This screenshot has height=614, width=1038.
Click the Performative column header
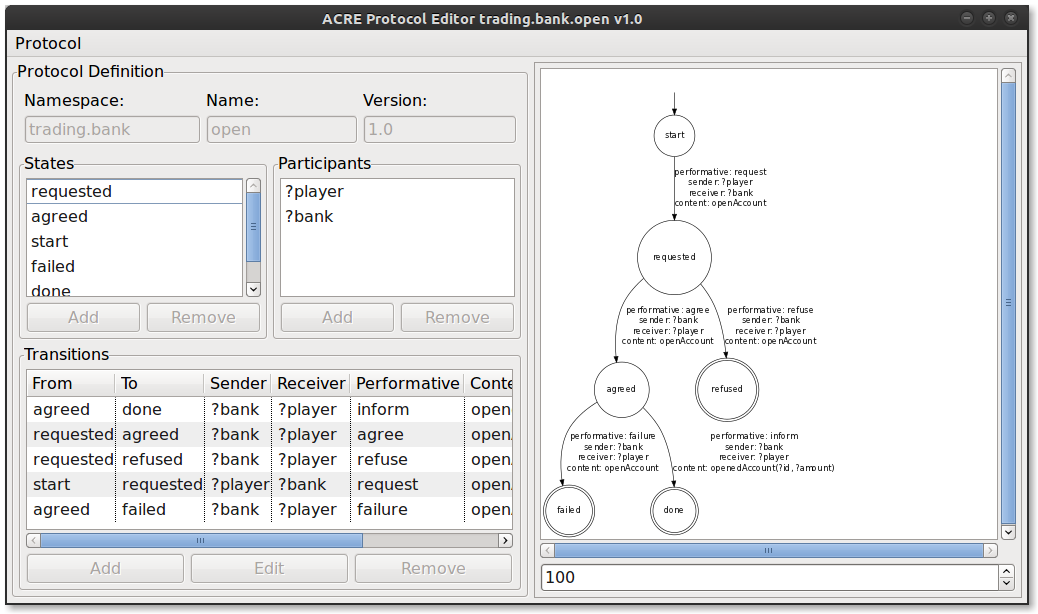click(407, 384)
